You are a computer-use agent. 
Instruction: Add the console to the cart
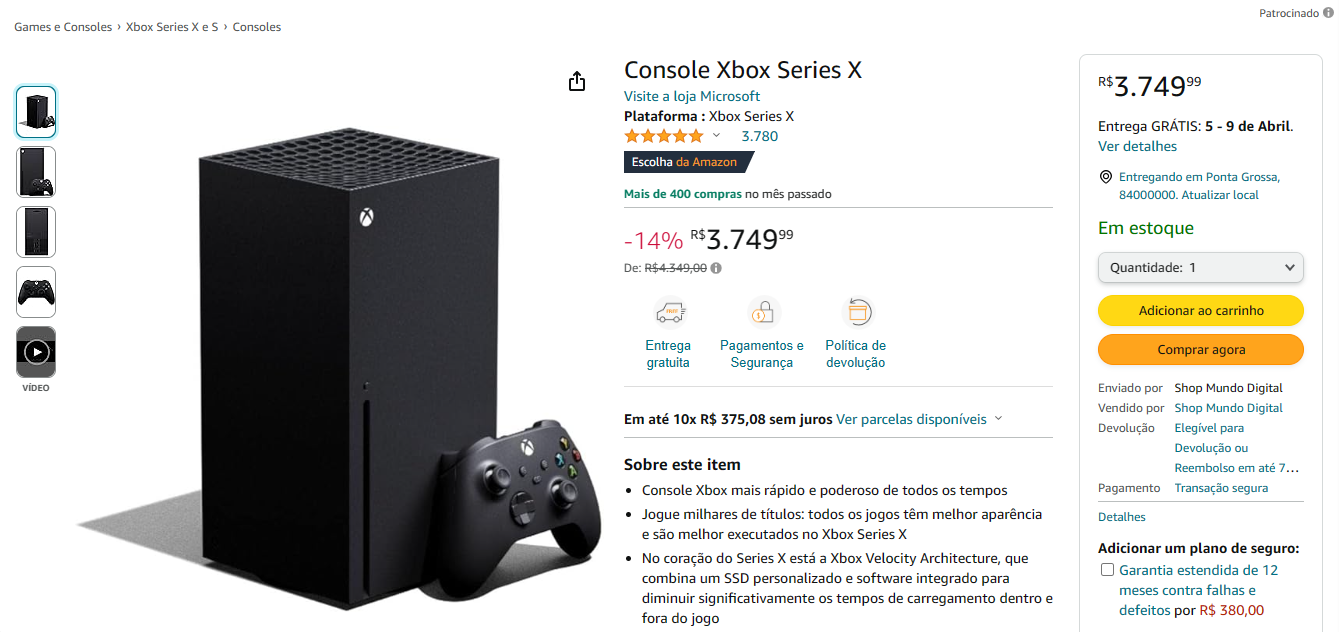click(x=1200, y=311)
